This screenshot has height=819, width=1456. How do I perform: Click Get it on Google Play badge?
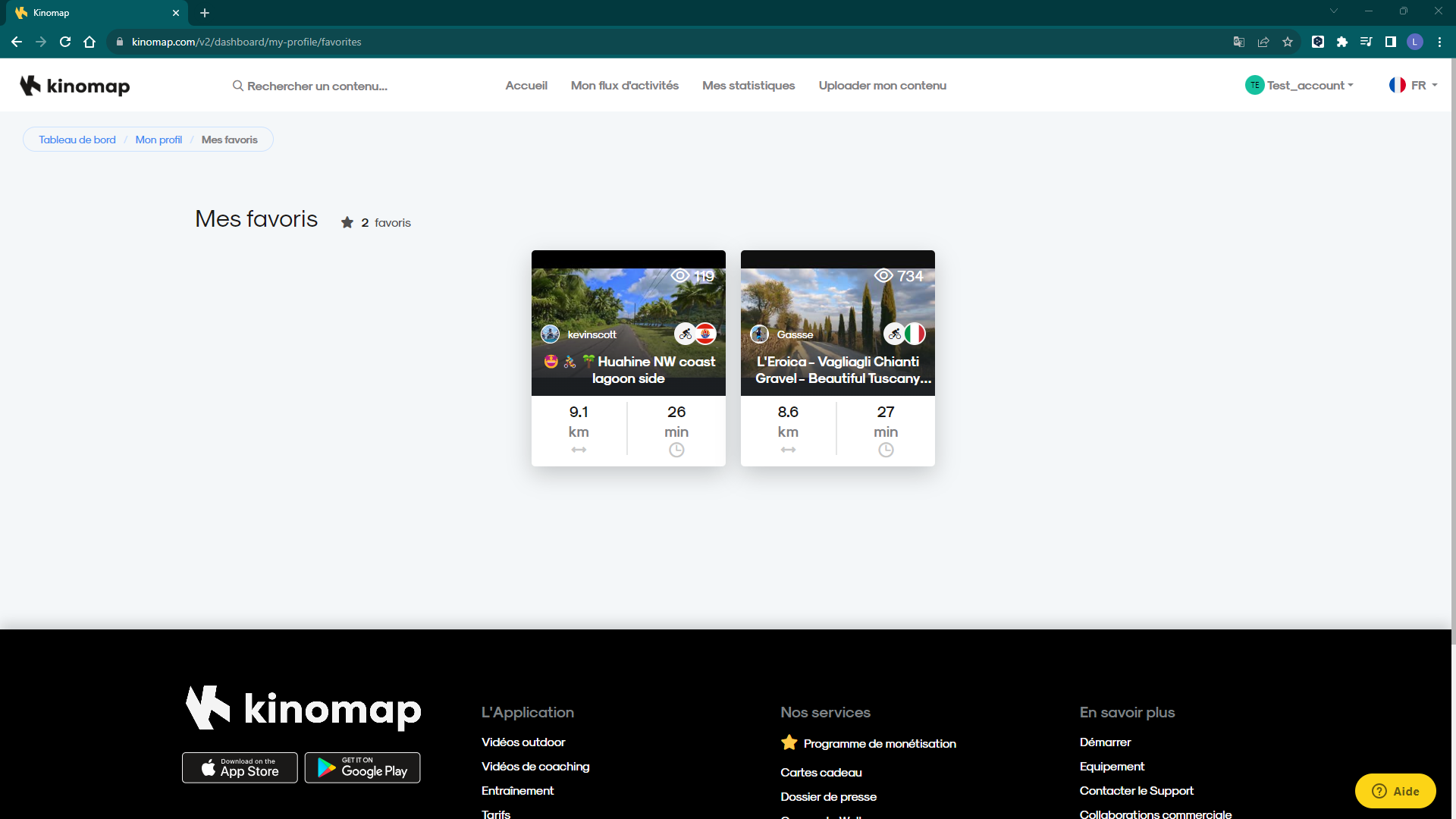pos(362,767)
